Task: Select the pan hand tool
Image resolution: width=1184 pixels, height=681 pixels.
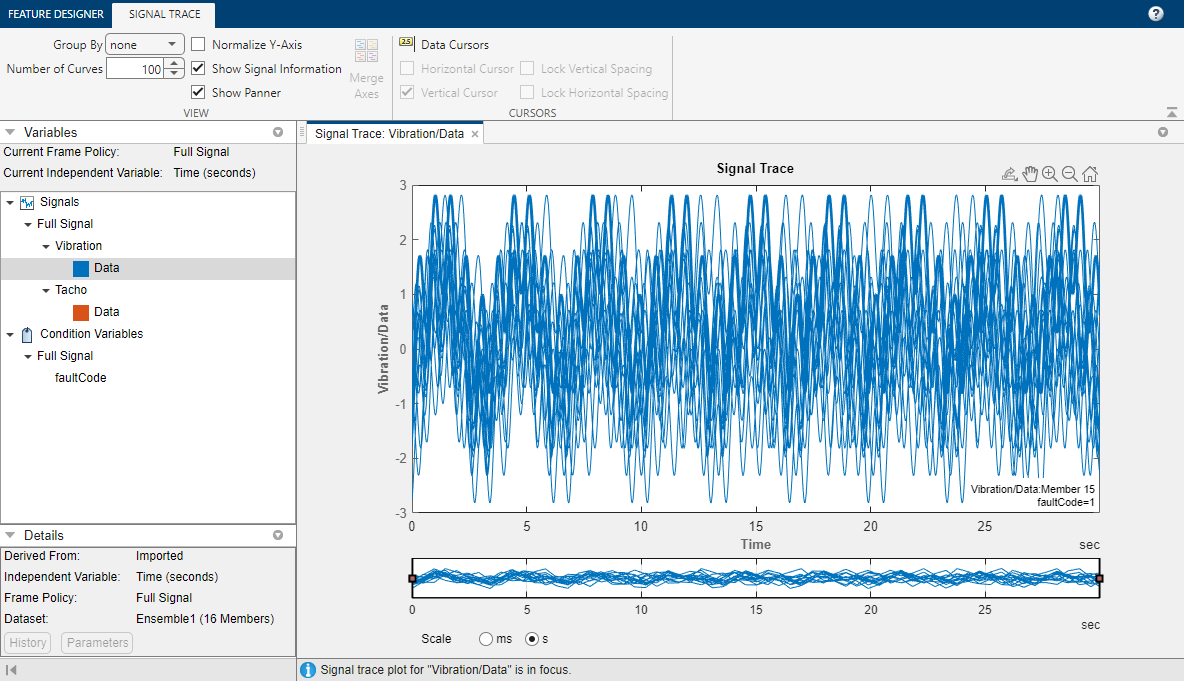Action: tap(1030, 174)
